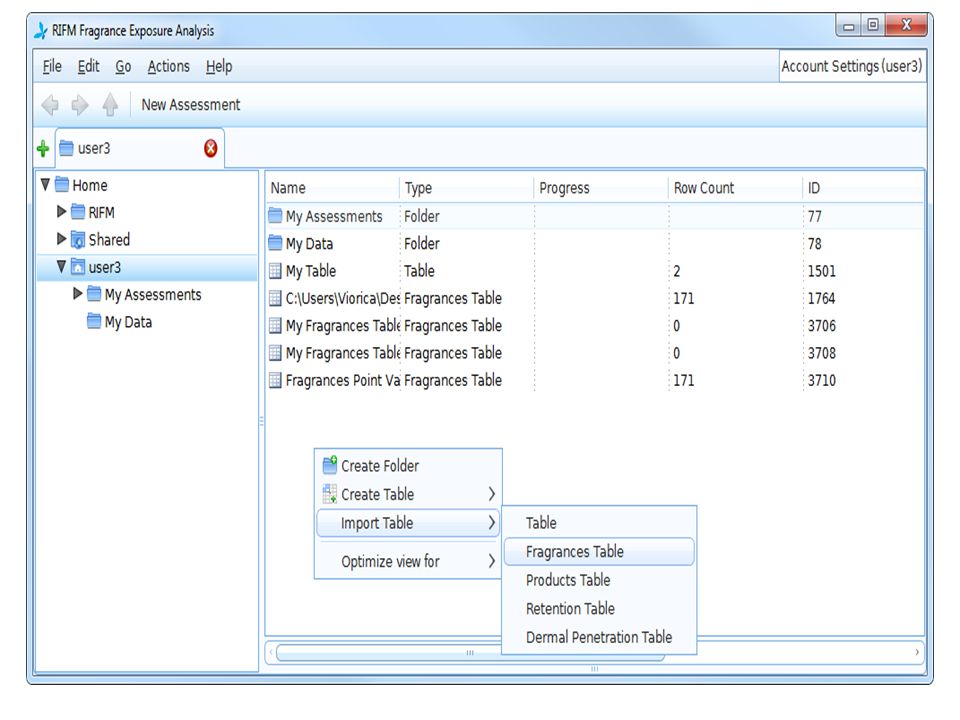The width and height of the screenshot is (960, 720).
Task: Select the My Table row name
Action: click(x=311, y=271)
